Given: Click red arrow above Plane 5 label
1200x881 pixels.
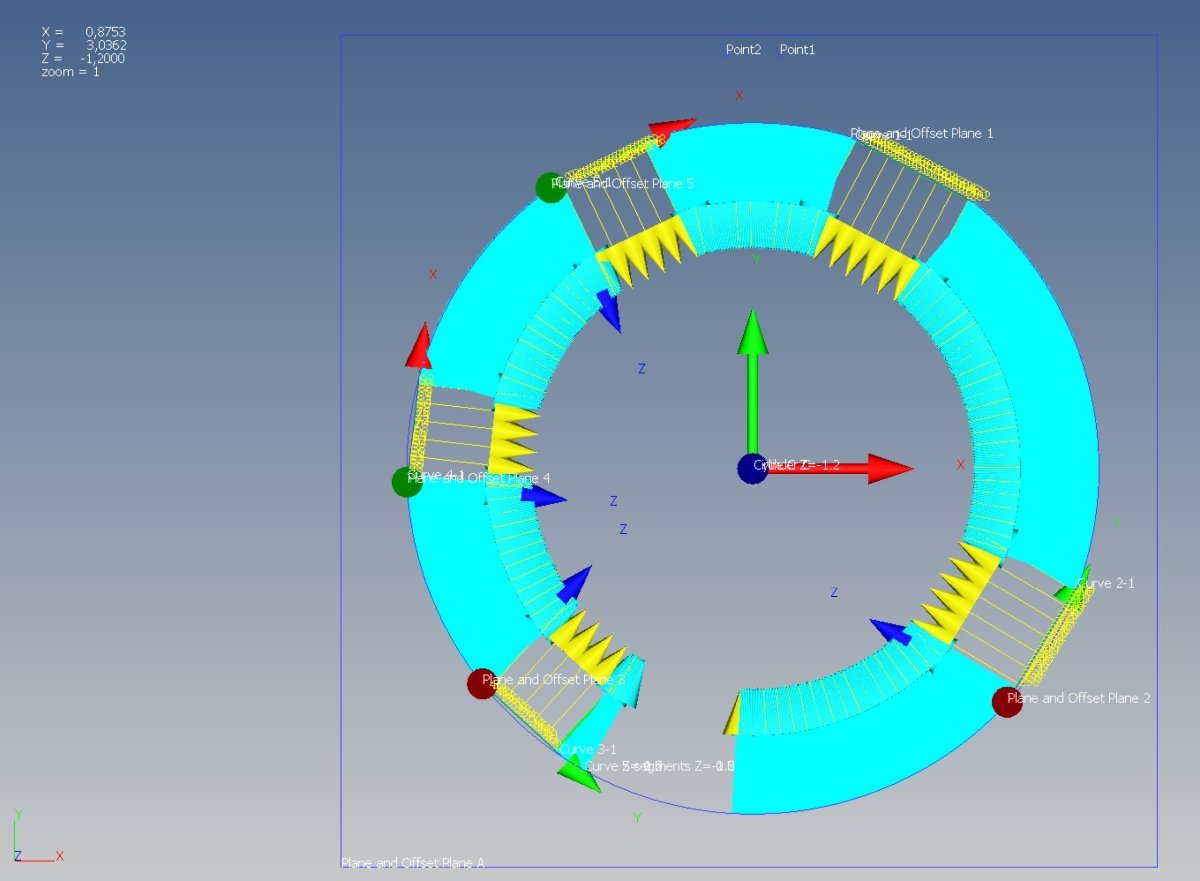Looking at the screenshot, I should [672, 128].
